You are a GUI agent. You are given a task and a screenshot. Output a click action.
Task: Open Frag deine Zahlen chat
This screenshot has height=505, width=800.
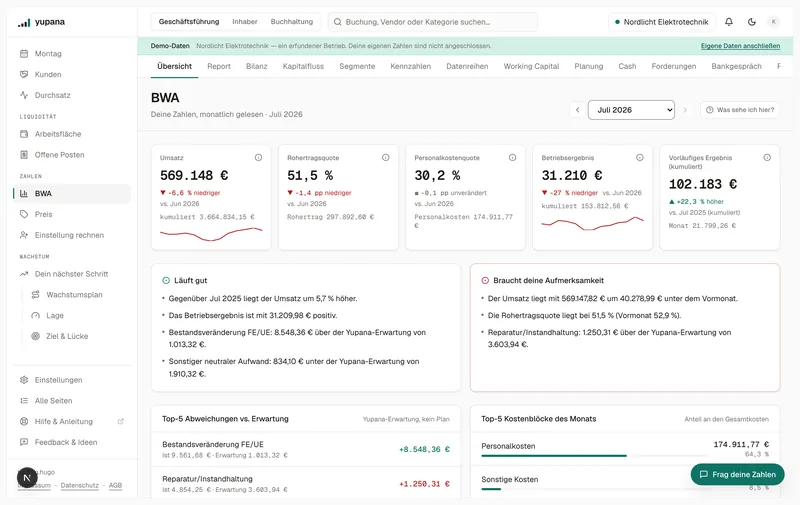tap(737, 474)
